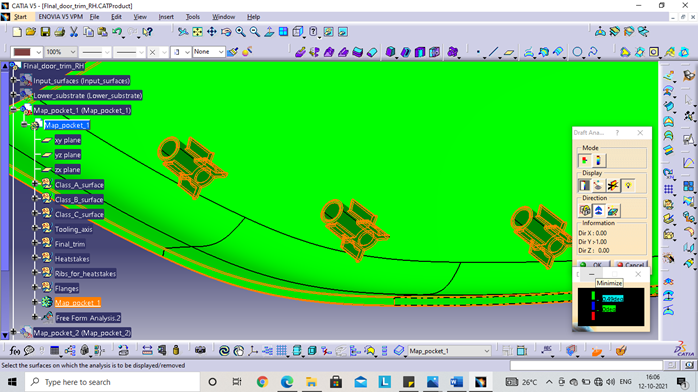698x392 pixels.
Task: Open the opacity 100% dropdown
Action: (x=61, y=52)
